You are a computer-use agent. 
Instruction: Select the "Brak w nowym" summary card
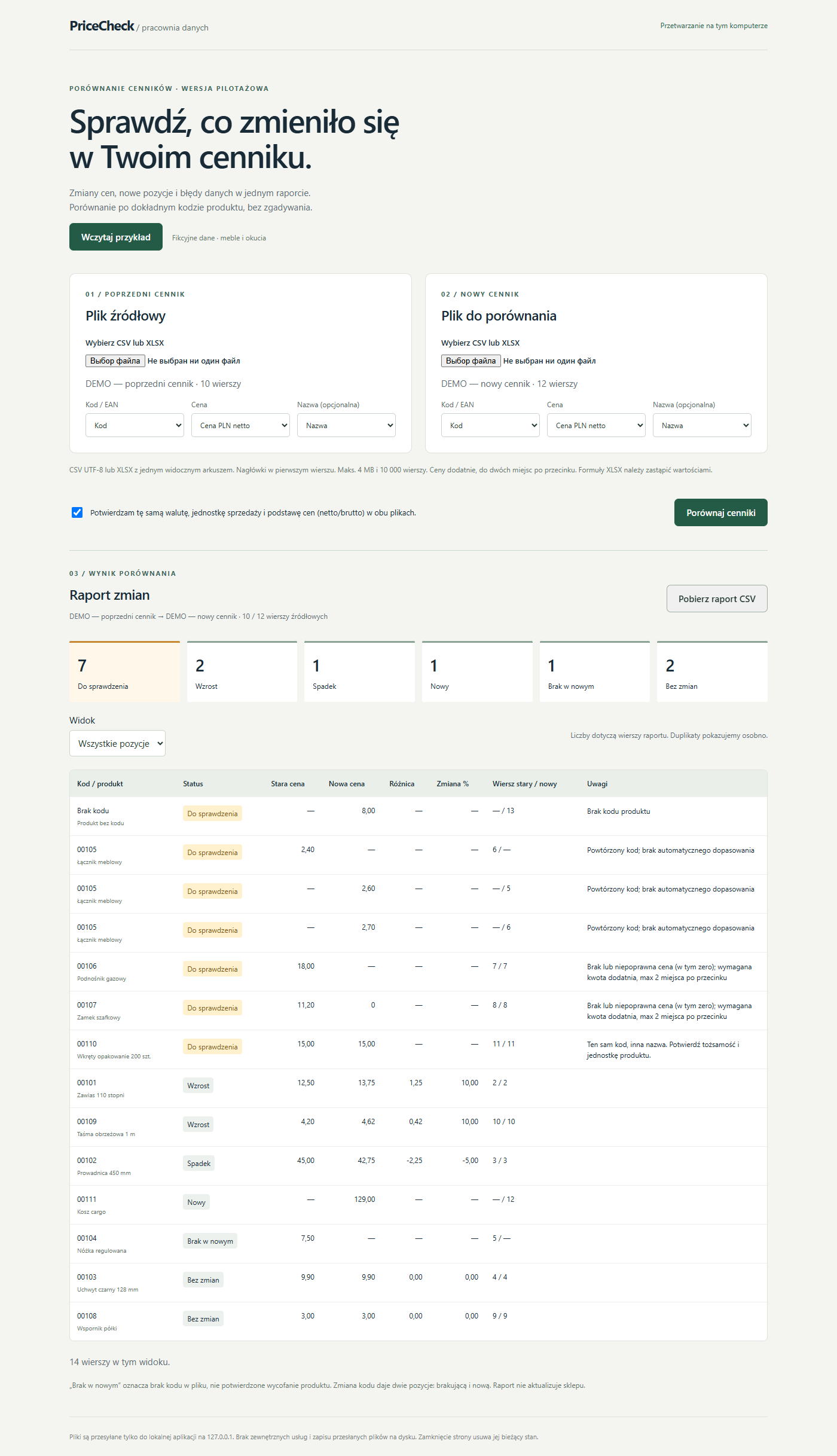pos(595,671)
